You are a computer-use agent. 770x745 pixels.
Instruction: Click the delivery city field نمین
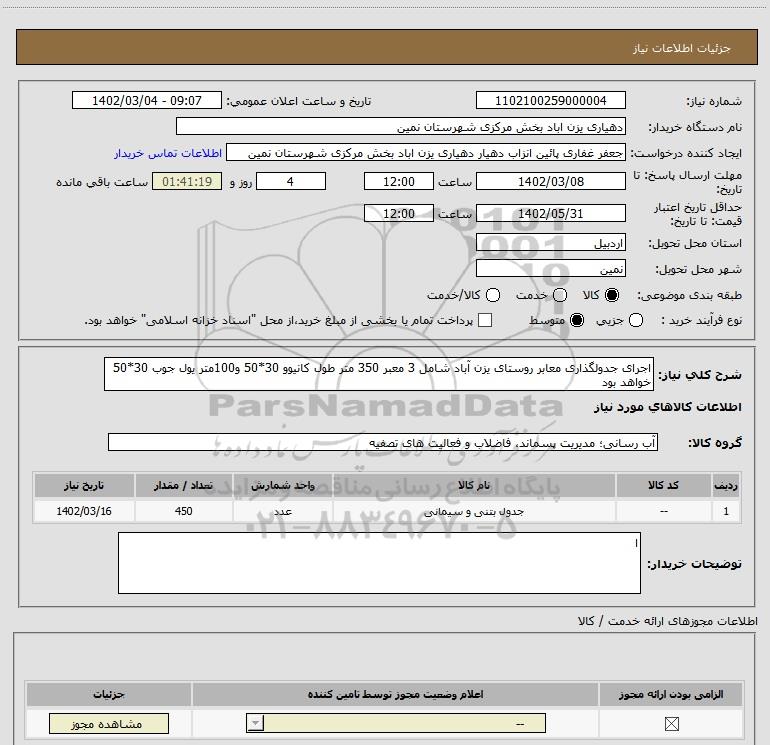point(550,269)
